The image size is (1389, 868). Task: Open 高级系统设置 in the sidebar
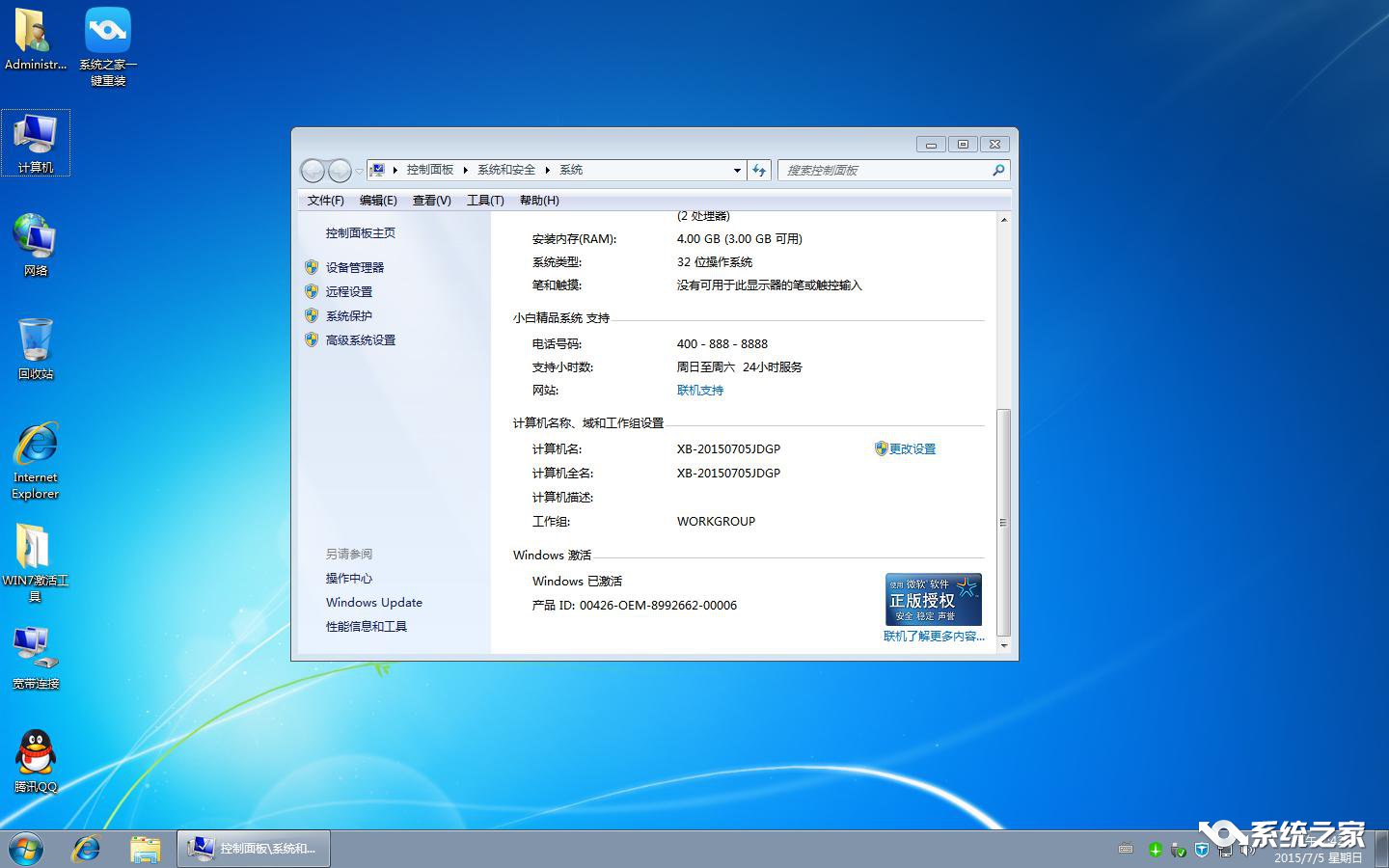[x=359, y=339]
